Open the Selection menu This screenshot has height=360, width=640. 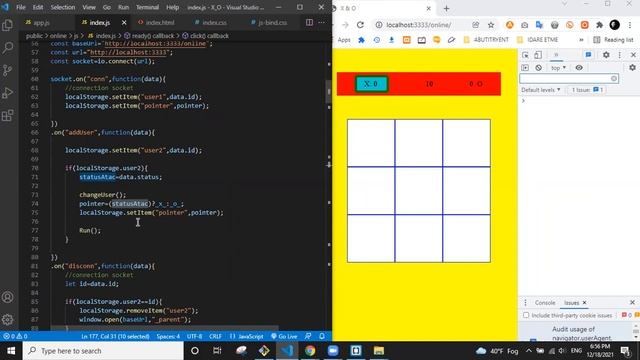click(62, 7)
